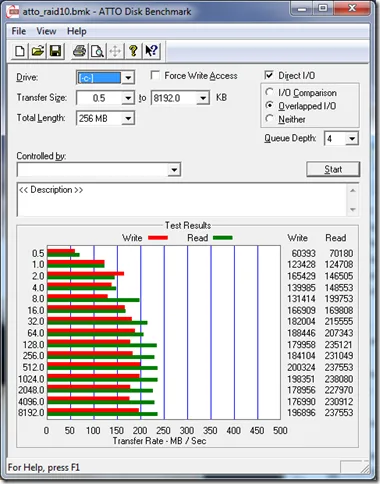
Task: Open the minimum Transfer Size 0.5 dropdown
Action: (x=128, y=98)
